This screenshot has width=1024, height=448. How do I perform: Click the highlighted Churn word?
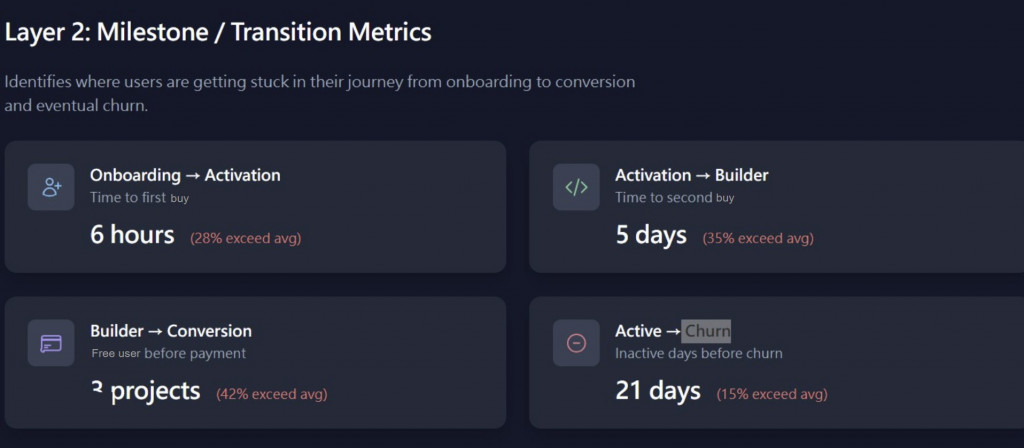(707, 331)
